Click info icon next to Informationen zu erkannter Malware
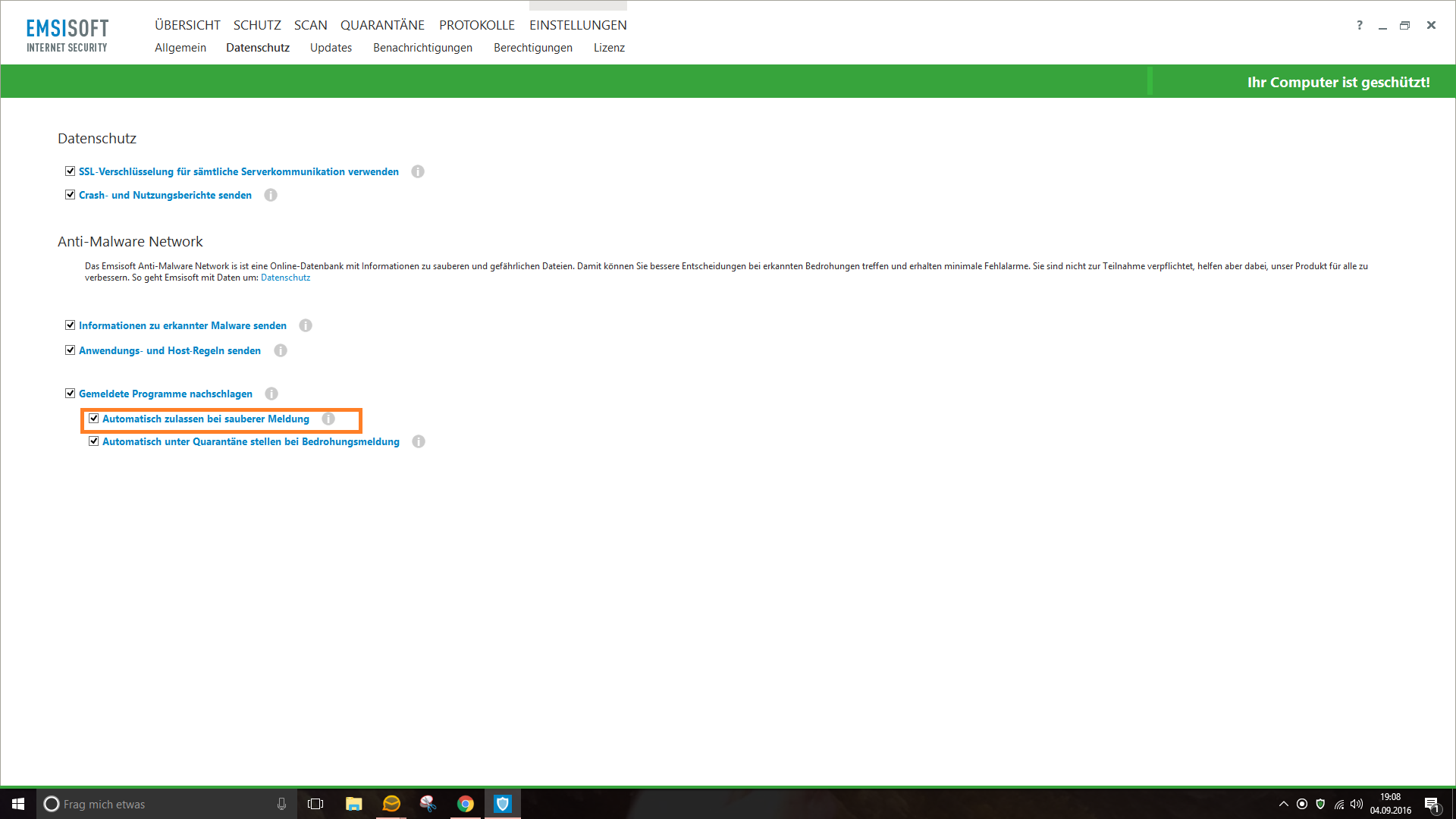Viewport: 1456px width, 819px height. tap(306, 325)
